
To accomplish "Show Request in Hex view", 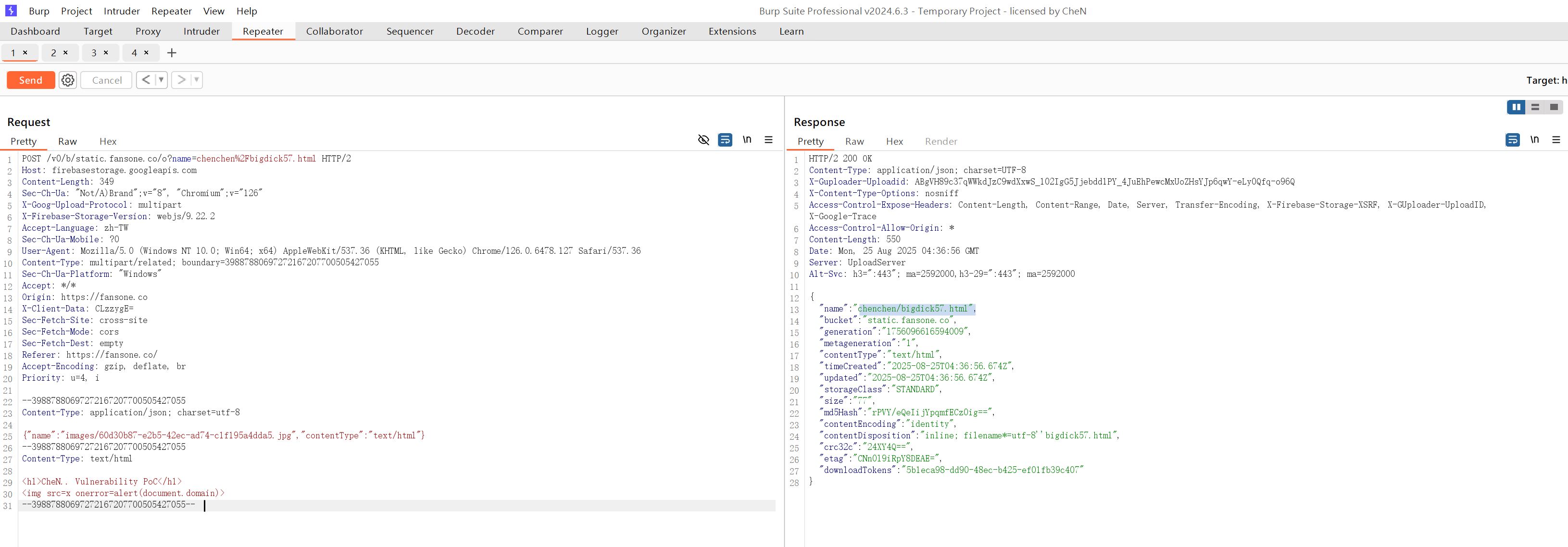I will pyautogui.click(x=108, y=141).
